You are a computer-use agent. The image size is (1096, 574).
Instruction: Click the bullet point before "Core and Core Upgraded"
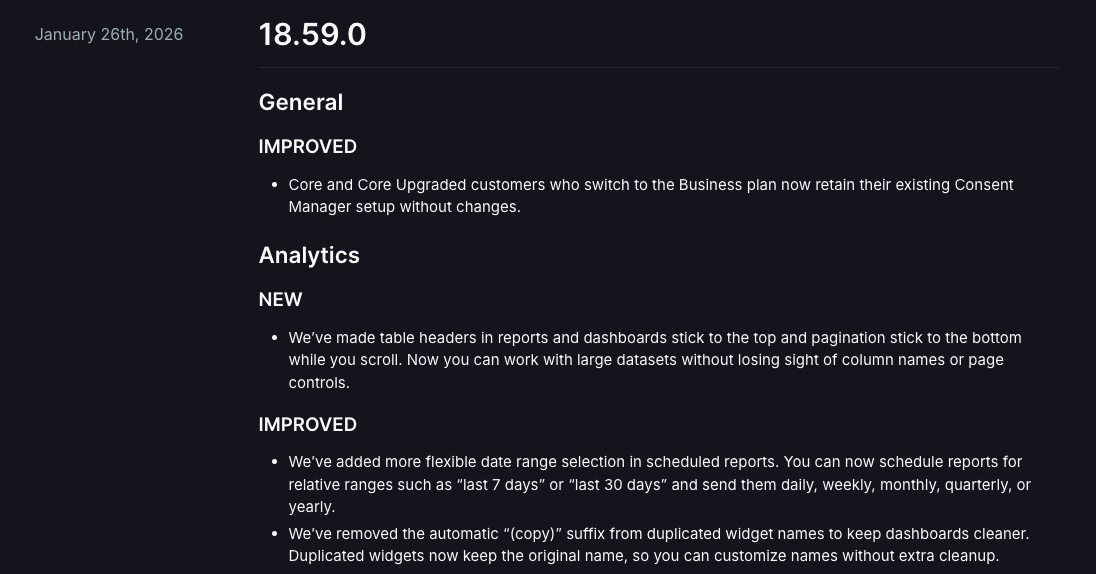(275, 186)
